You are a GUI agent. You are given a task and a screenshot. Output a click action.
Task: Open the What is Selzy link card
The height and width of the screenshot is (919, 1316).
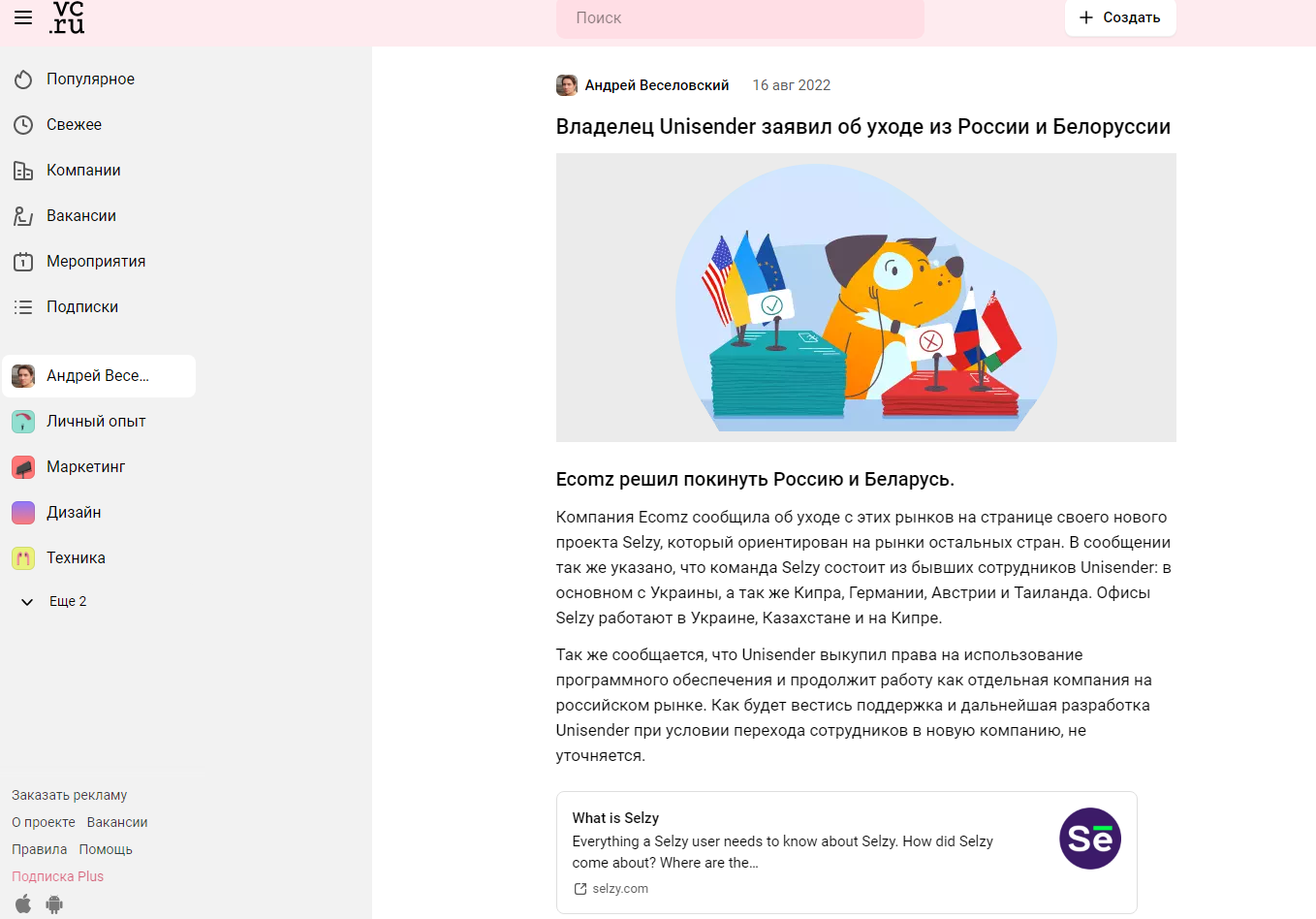tap(847, 852)
